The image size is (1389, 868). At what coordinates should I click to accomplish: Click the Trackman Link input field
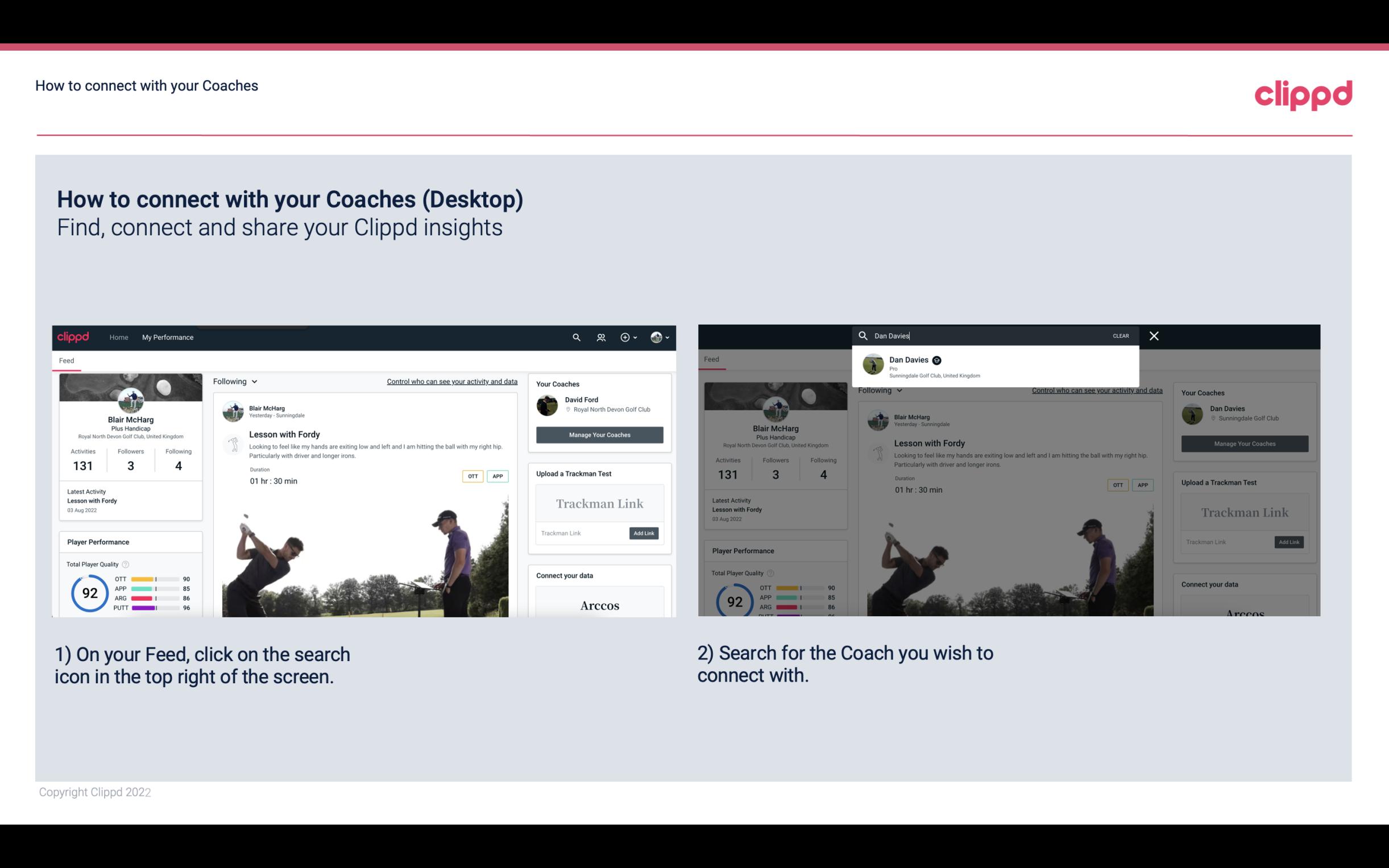[x=582, y=532]
